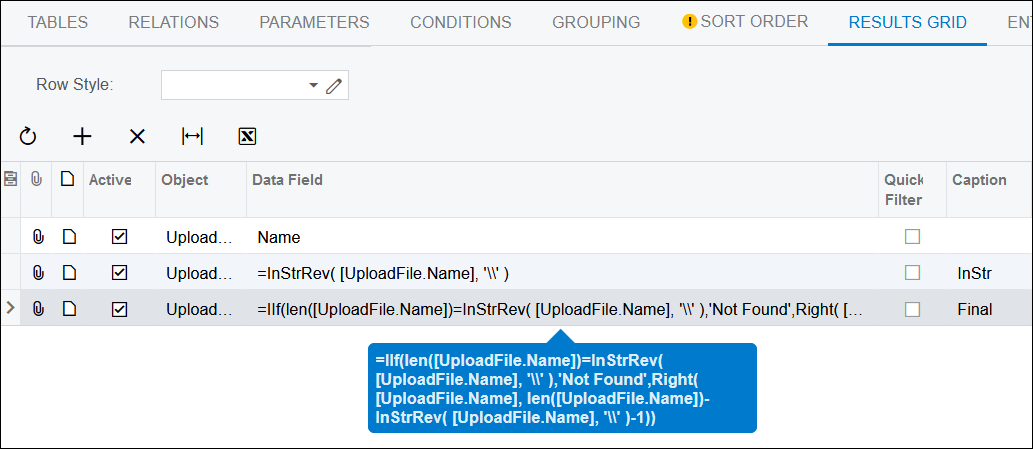Open the Row Style dropdown arrow
This screenshot has width=1033, height=449.
[x=313, y=86]
